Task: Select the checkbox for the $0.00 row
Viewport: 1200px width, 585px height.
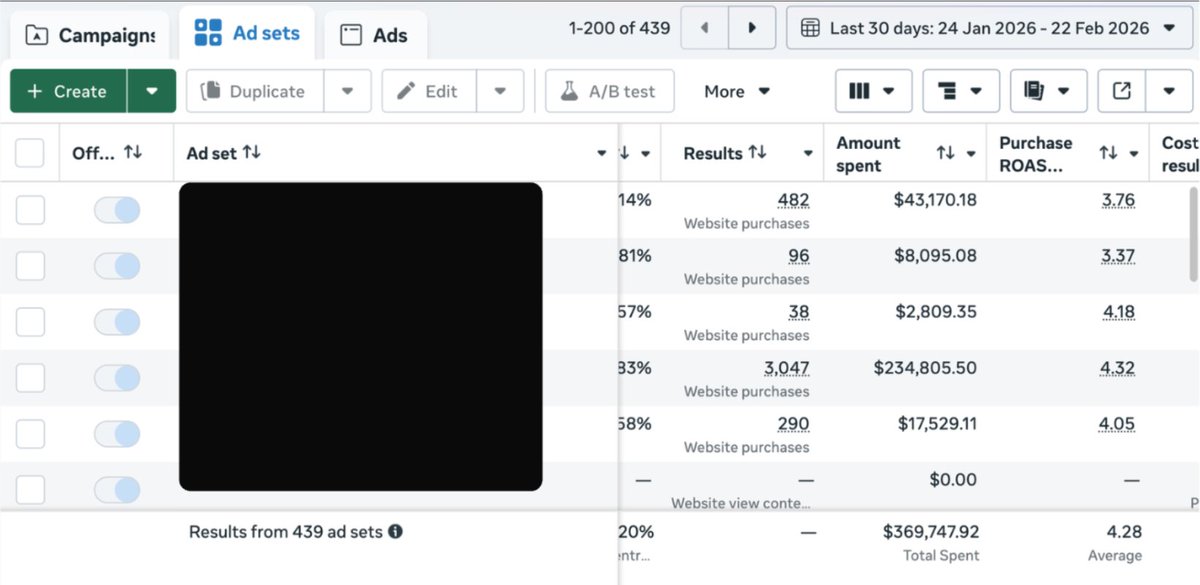Action: click(x=30, y=490)
